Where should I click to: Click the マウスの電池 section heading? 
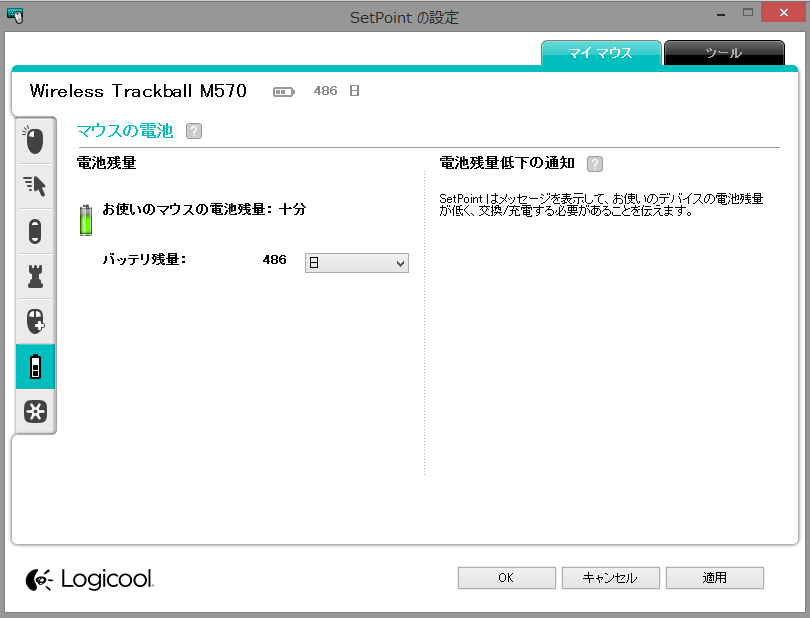tap(124, 131)
